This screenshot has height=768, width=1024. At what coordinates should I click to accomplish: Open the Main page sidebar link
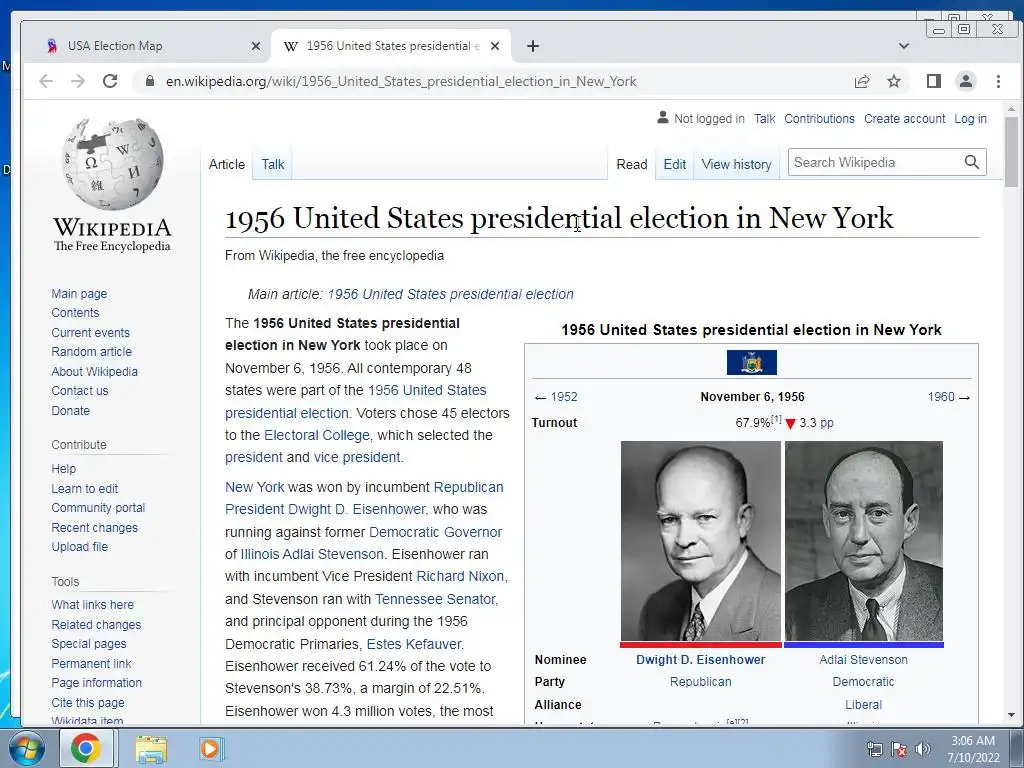[x=79, y=294]
